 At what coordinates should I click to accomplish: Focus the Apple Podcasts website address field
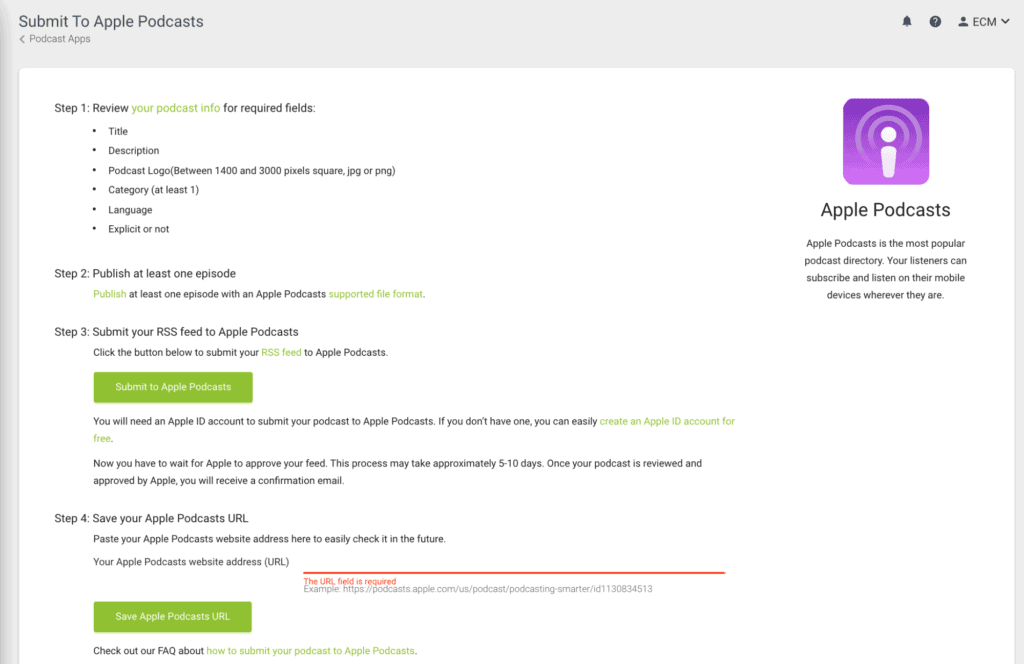[x=514, y=563]
